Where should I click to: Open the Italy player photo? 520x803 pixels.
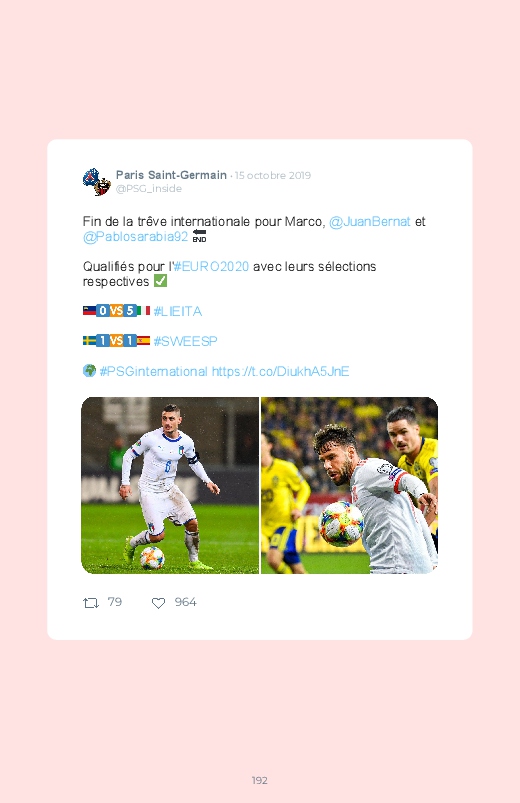[x=170, y=485]
